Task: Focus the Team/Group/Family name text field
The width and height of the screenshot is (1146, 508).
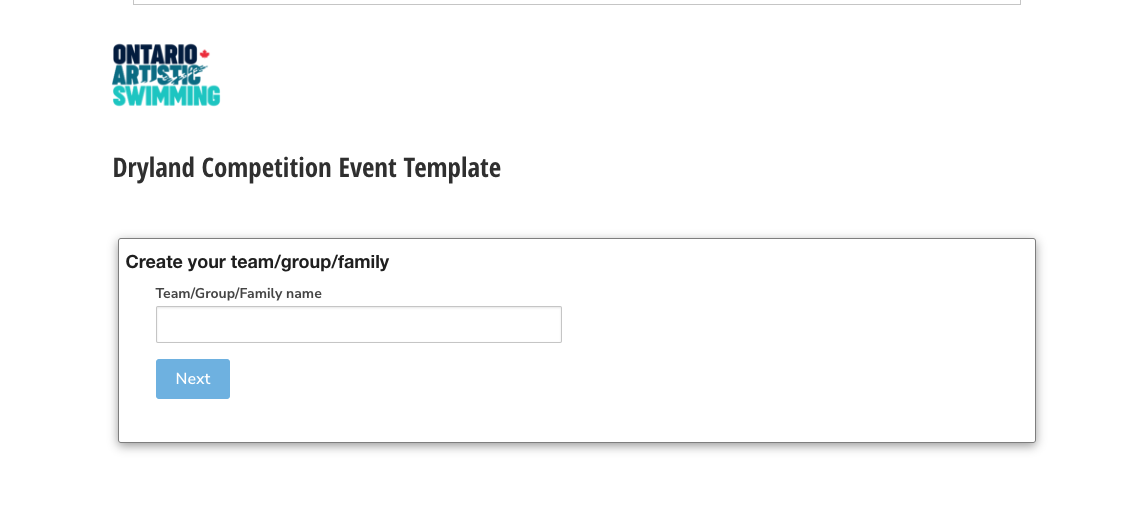Action: click(358, 324)
